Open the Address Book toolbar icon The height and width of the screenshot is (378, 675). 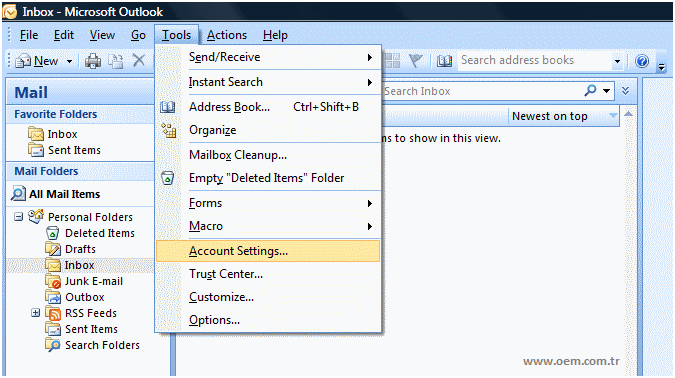(x=444, y=61)
